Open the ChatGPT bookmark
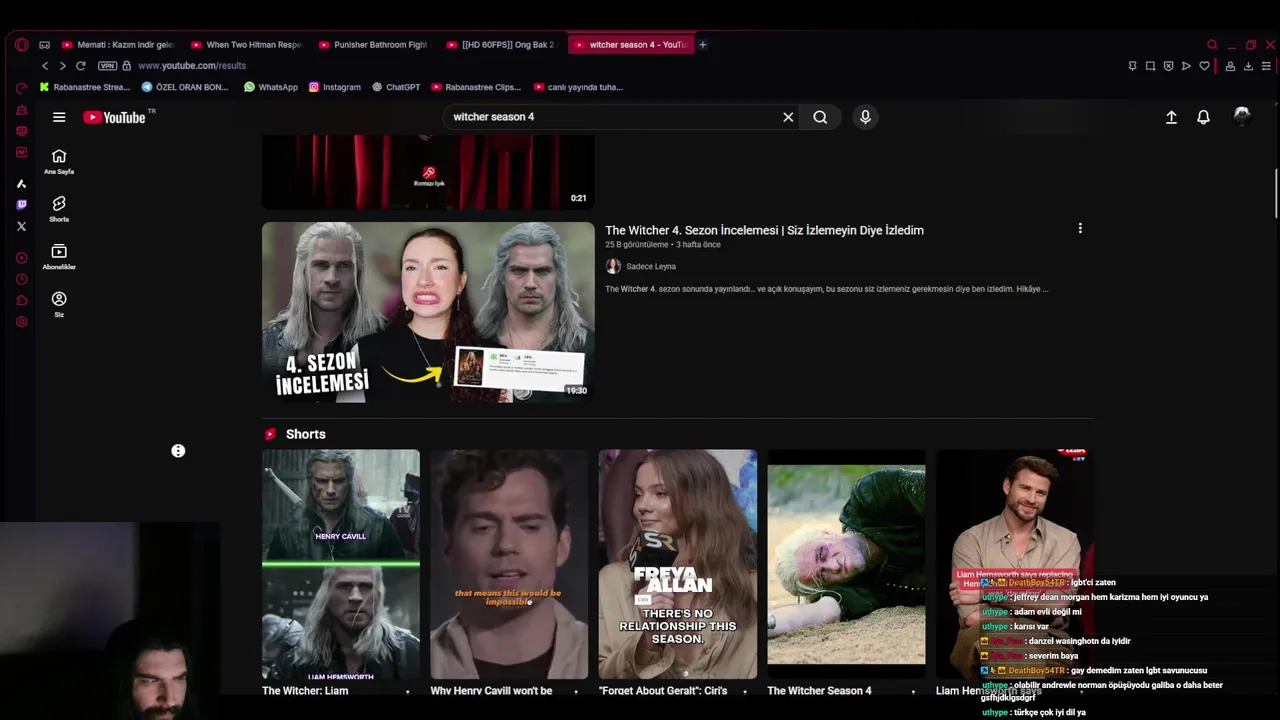Screen dimensions: 1280x720 (x=396, y=87)
